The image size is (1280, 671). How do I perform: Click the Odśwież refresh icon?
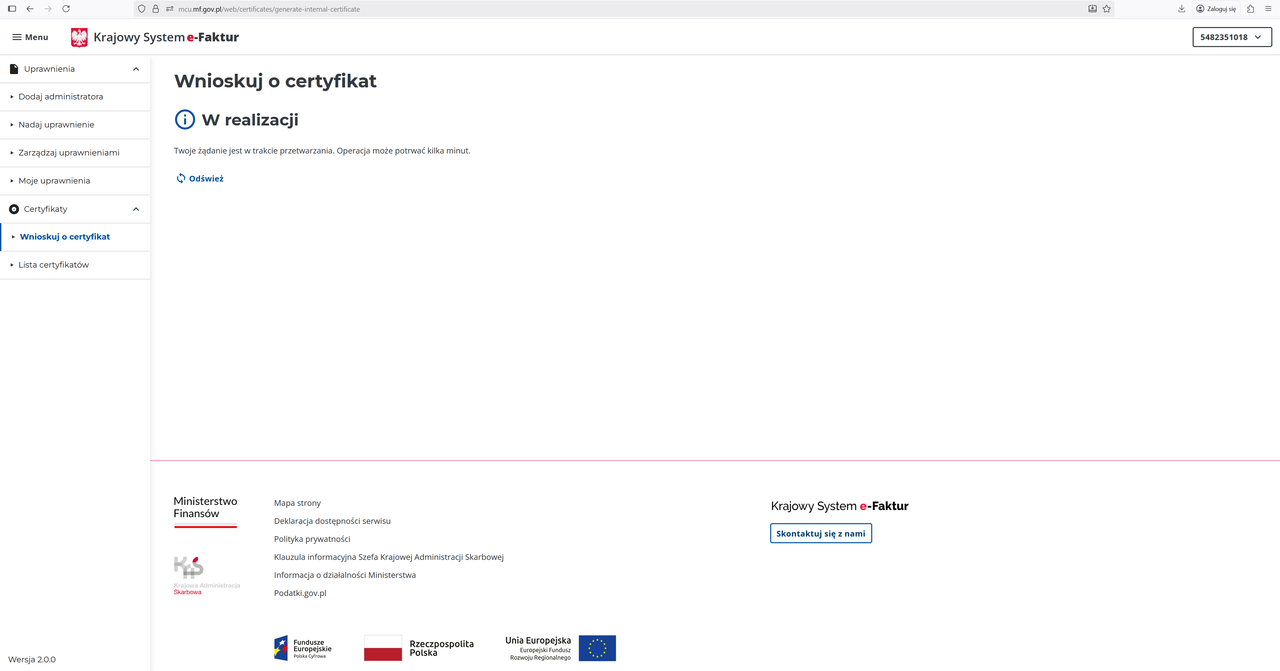coord(181,179)
